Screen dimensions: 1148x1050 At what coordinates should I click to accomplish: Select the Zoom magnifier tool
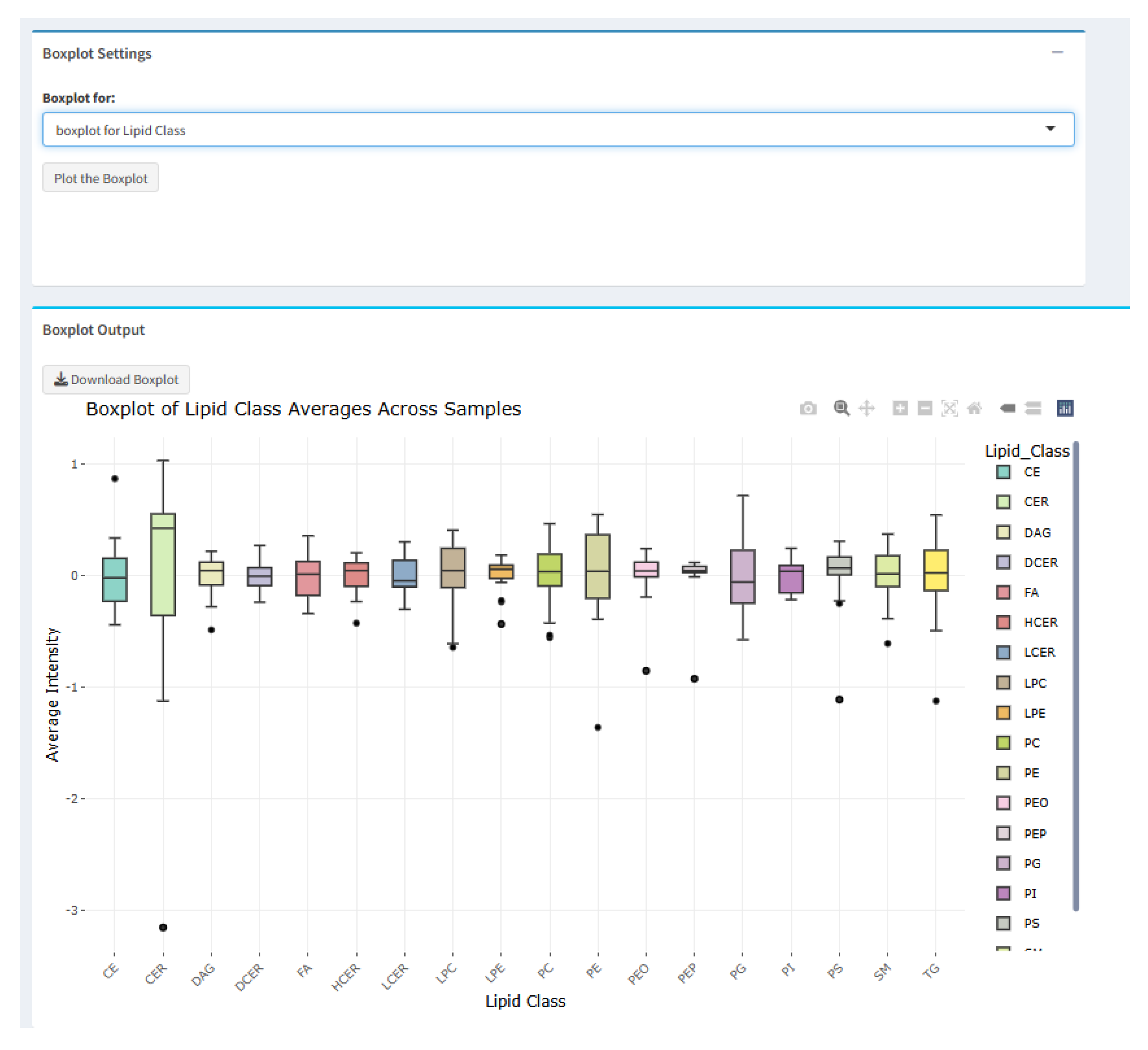841,408
